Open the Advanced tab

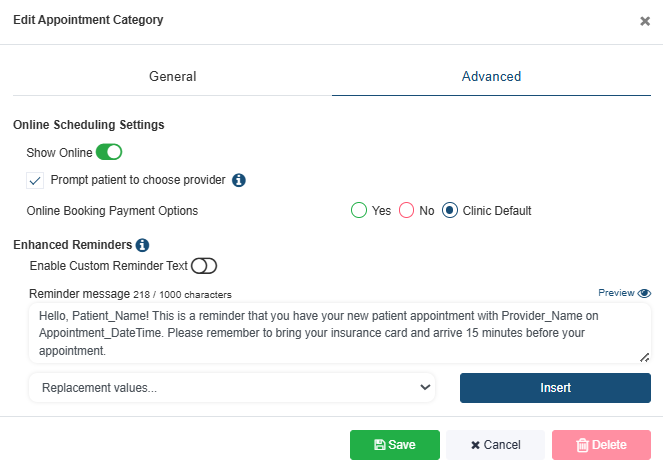(x=491, y=76)
